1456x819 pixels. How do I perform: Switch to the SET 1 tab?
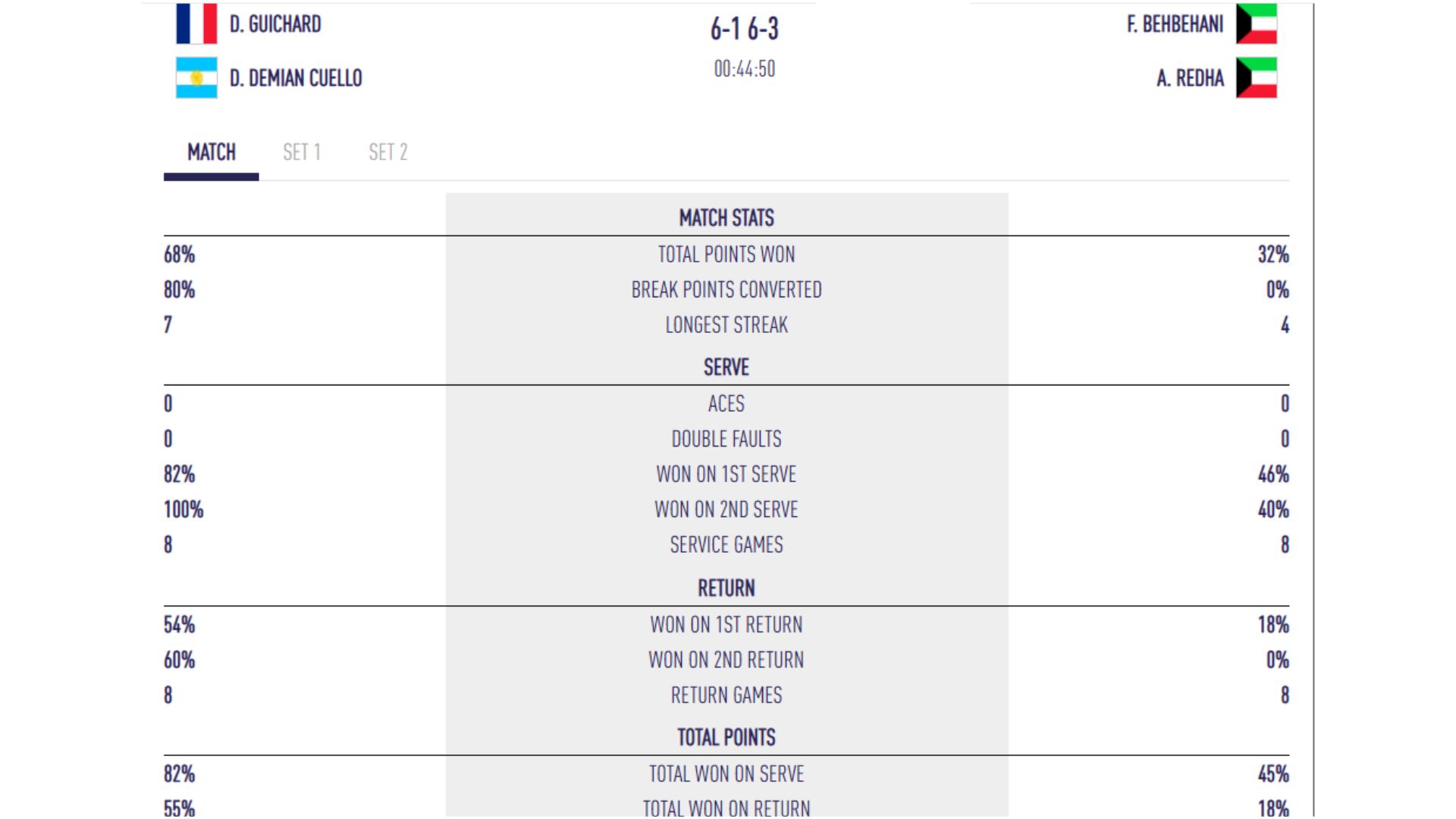[x=302, y=152]
